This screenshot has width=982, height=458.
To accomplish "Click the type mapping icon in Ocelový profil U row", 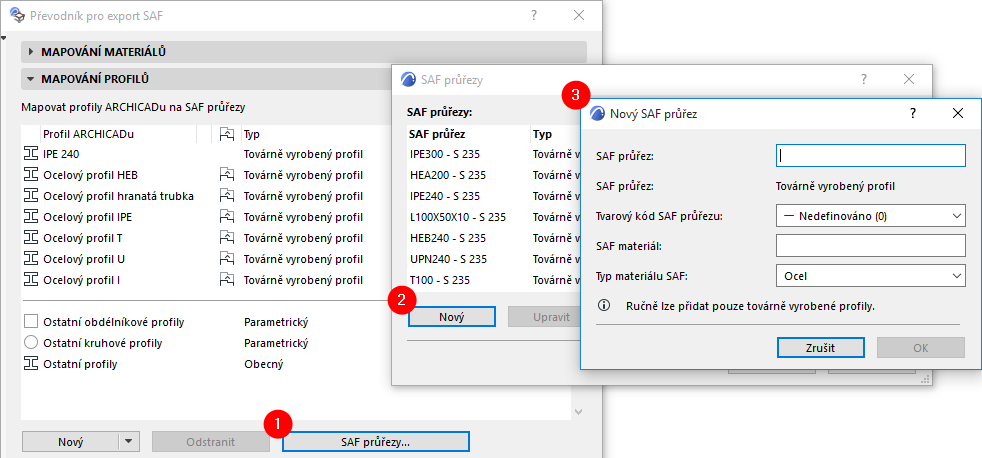I will coord(227,259).
